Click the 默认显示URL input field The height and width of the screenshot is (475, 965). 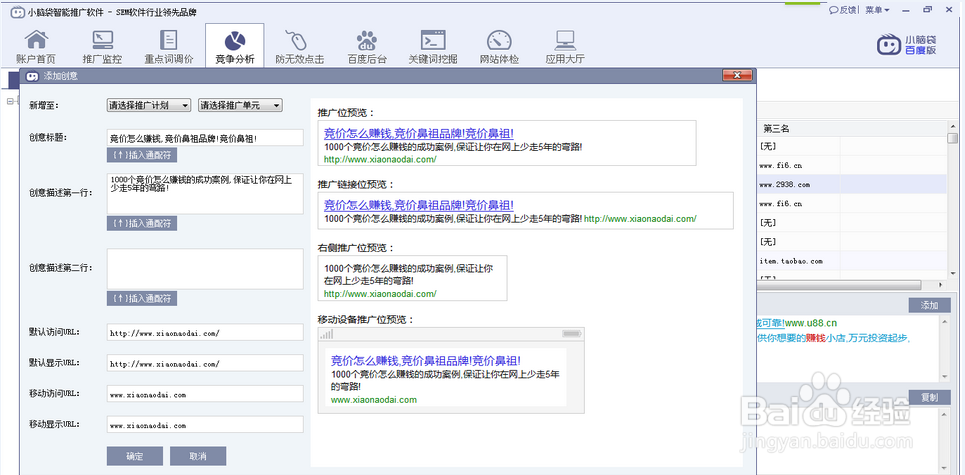click(205, 363)
